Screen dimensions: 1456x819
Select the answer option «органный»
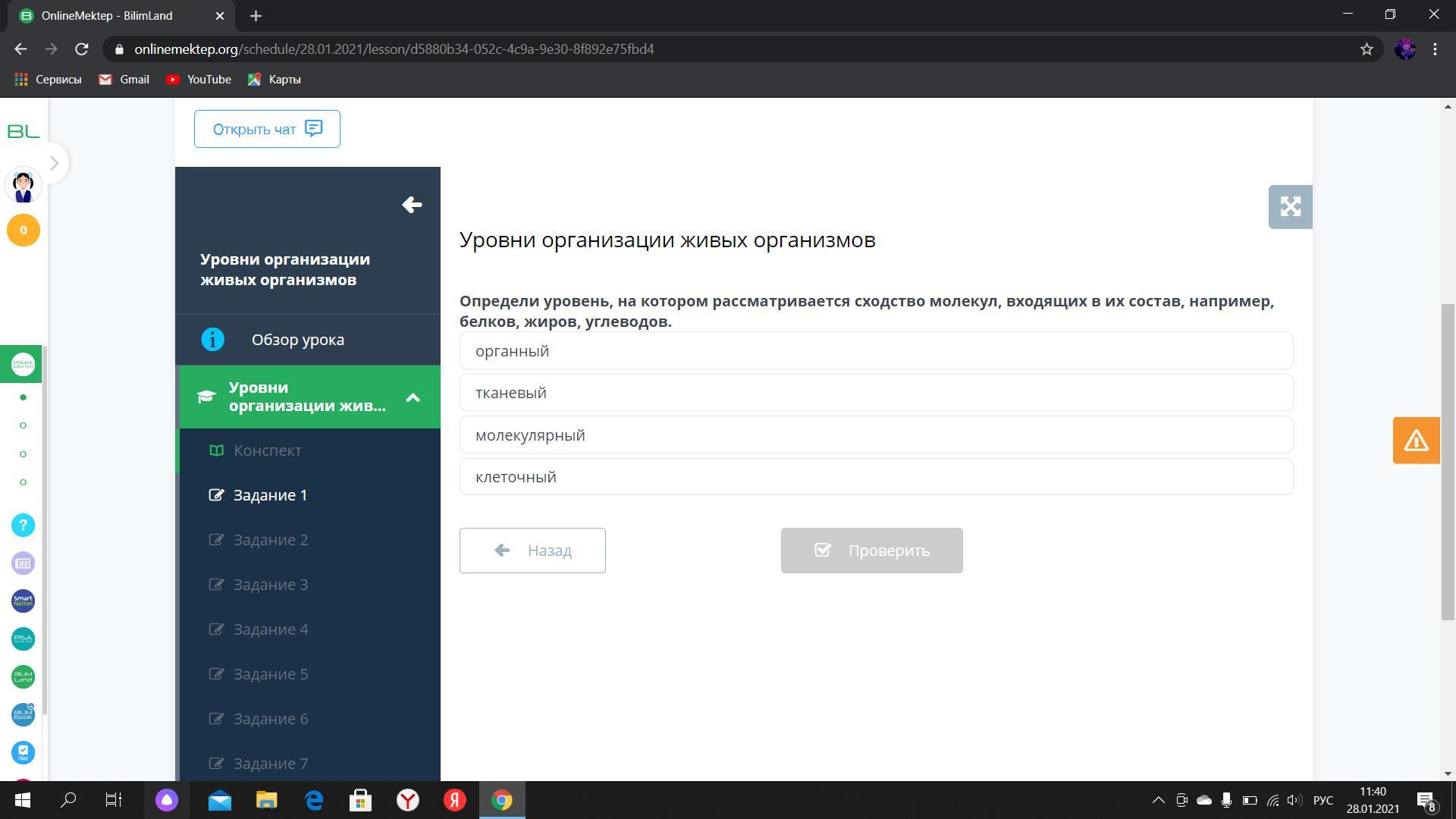pyautogui.click(x=876, y=351)
